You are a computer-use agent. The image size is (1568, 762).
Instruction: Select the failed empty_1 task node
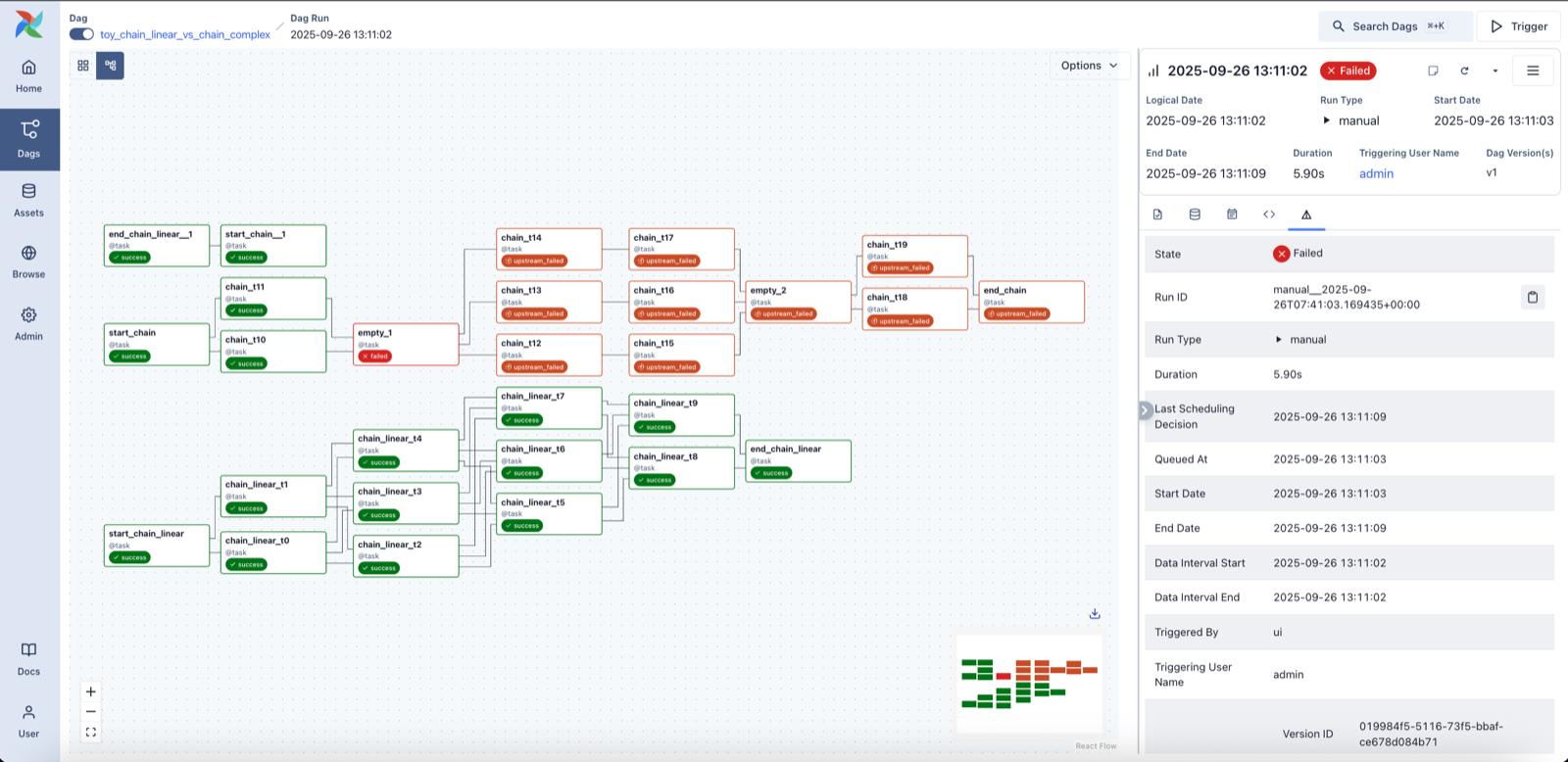pos(406,345)
